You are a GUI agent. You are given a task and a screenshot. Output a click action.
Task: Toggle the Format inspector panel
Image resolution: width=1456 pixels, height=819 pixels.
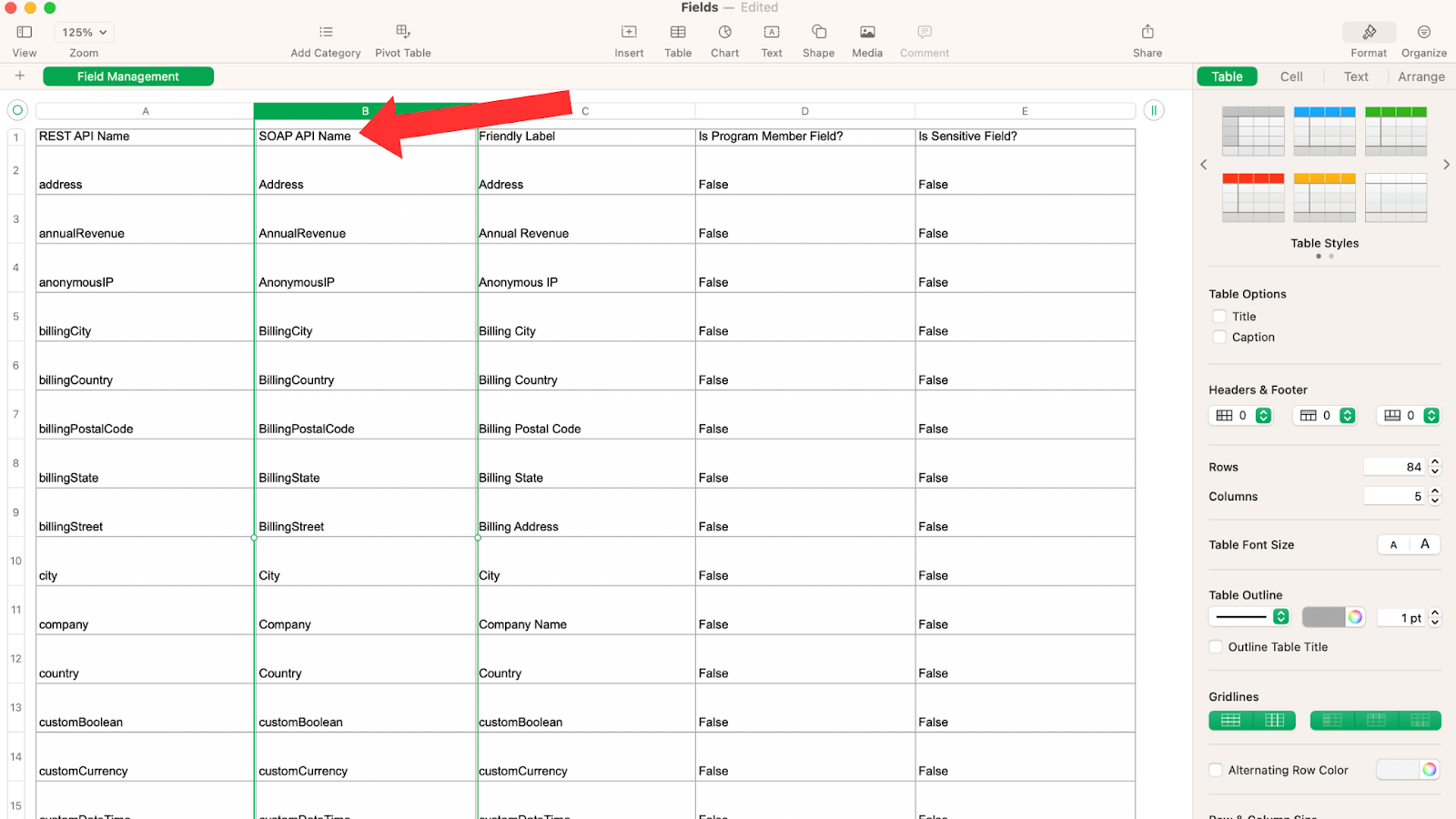[1369, 33]
